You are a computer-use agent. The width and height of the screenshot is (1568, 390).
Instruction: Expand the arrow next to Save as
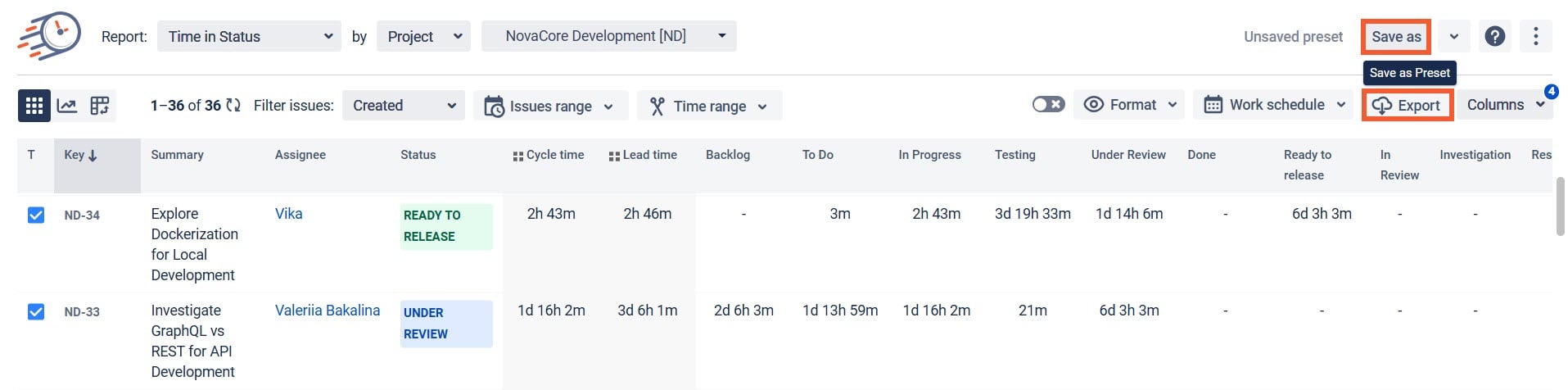tap(1453, 37)
